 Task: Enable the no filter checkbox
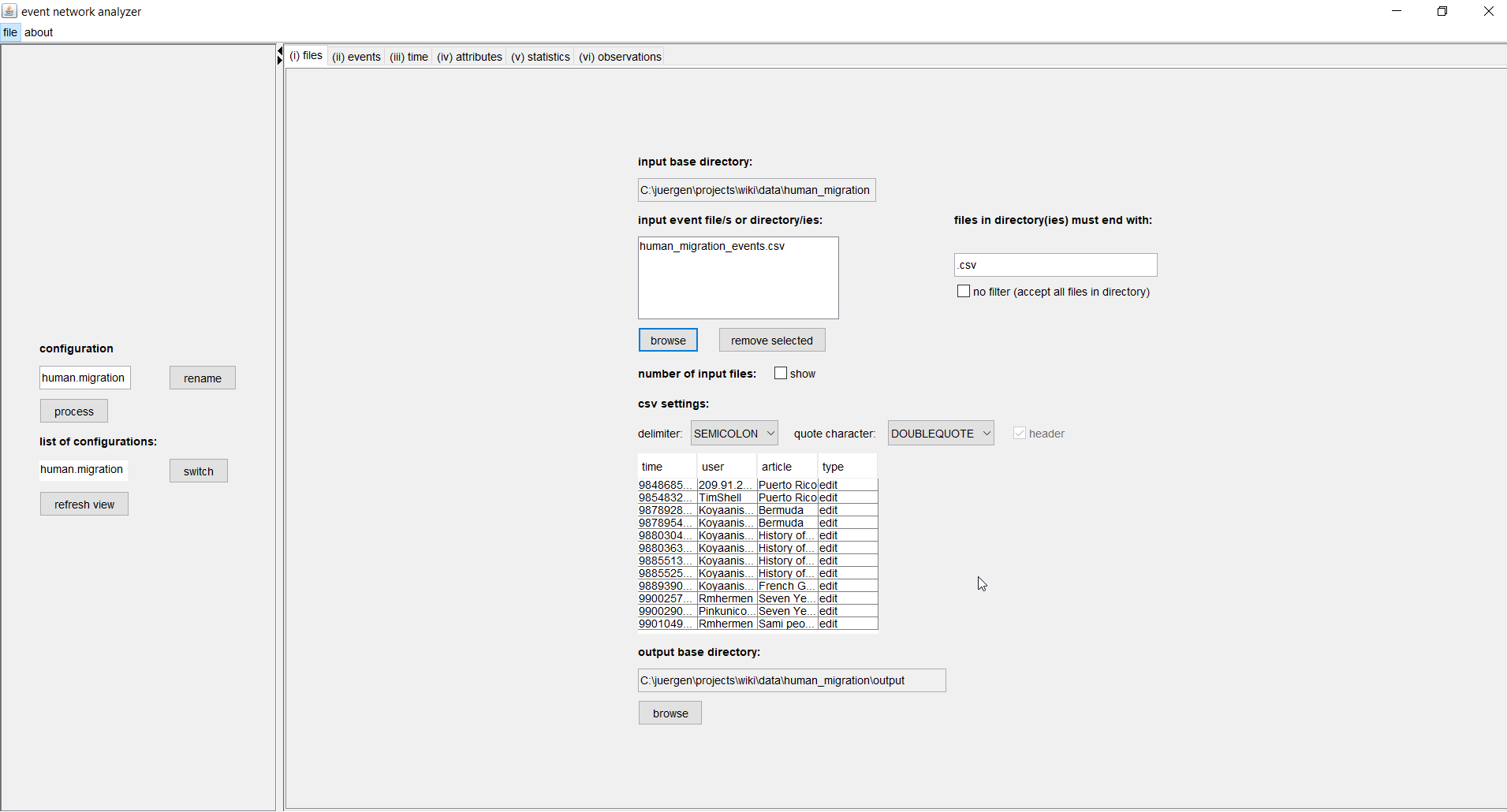pos(963,292)
